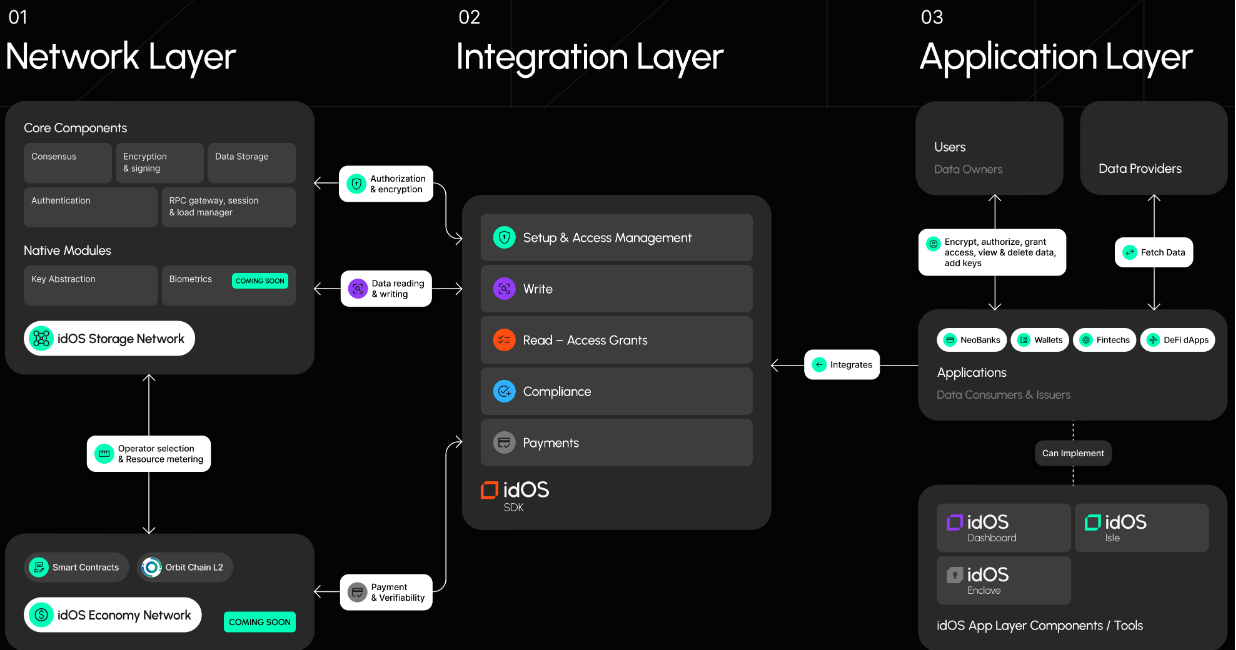This screenshot has width=1236, height=650.
Task: Select the DeFi dApps pill
Action: [x=1177, y=340]
